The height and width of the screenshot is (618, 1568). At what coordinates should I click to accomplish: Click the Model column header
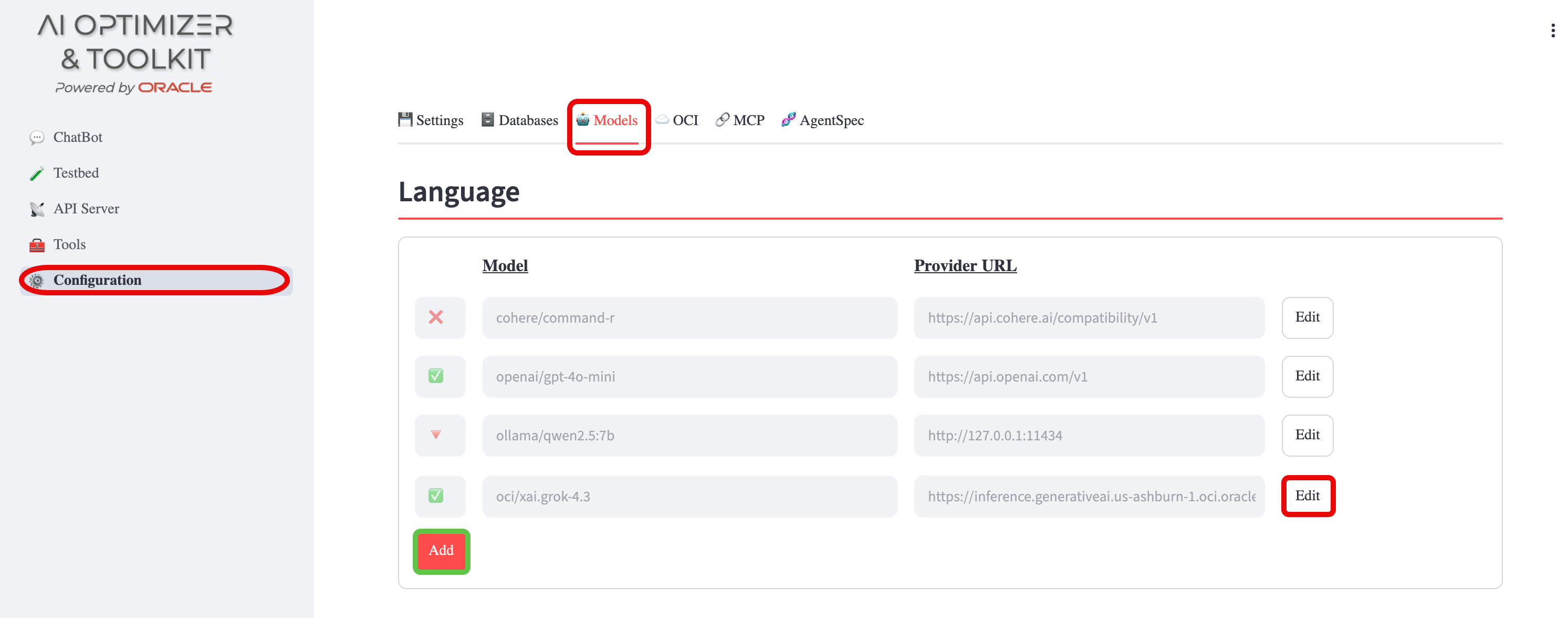point(505,266)
